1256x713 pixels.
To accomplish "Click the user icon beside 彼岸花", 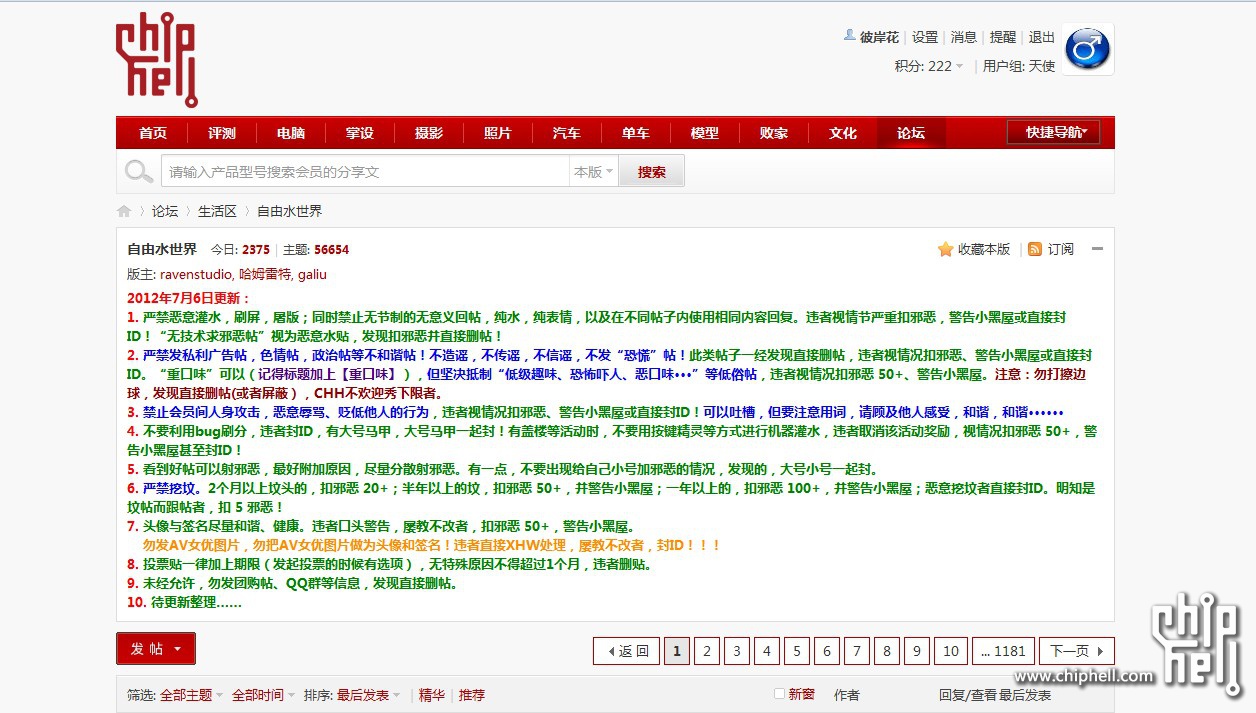I will [x=850, y=36].
